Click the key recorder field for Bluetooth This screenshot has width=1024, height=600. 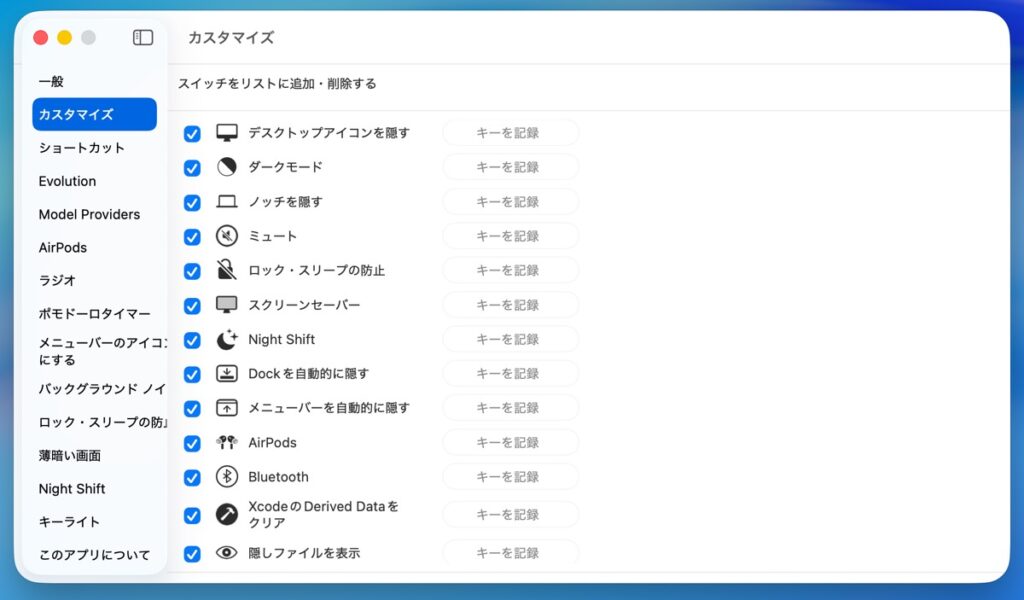click(x=510, y=477)
